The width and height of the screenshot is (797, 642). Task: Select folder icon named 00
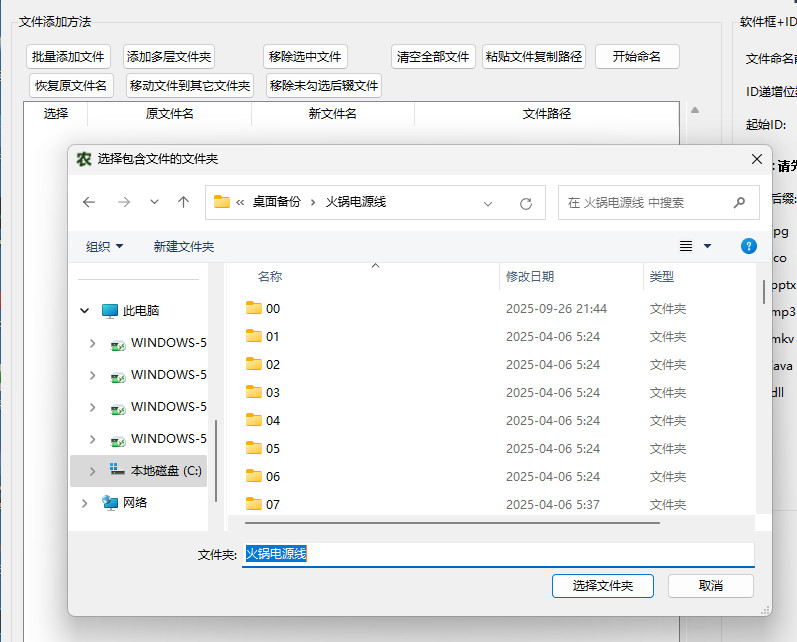coord(254,308)
